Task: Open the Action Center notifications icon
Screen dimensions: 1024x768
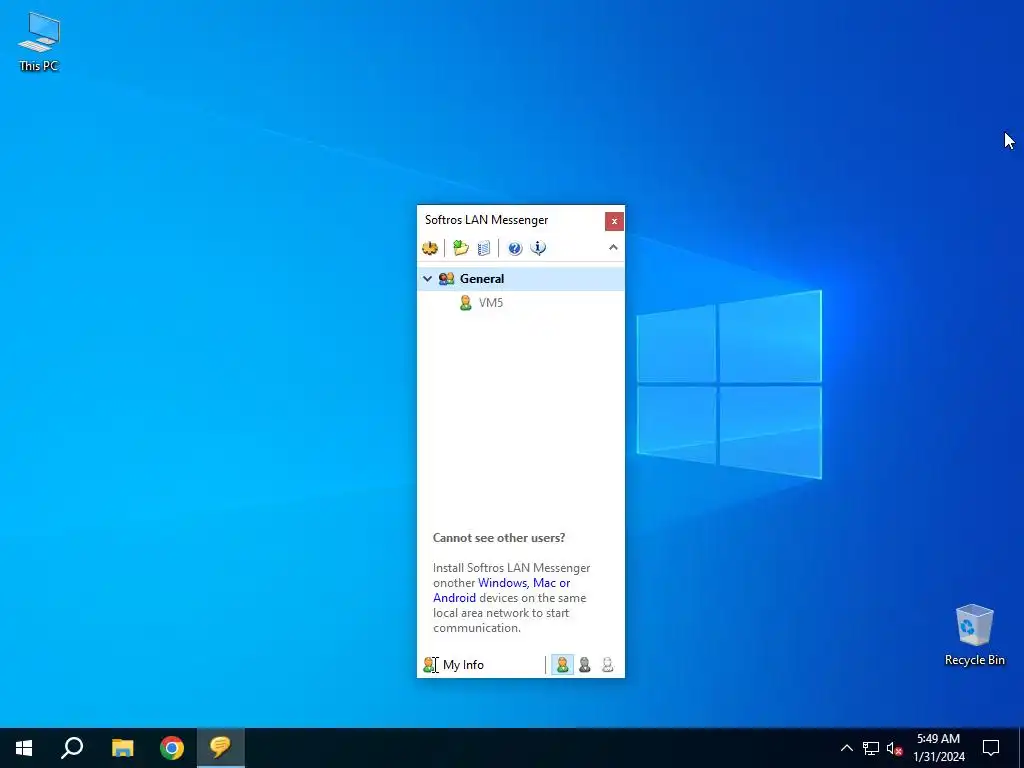Action: (991, 748)
